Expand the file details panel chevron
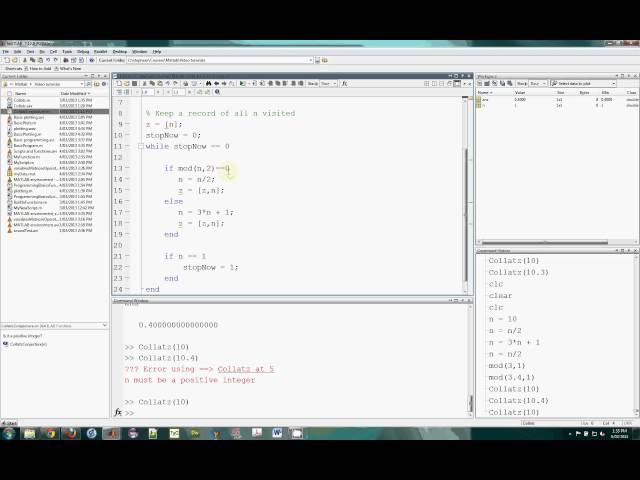The height and width of the screenshot is (480, 640). tap(104, 325)
